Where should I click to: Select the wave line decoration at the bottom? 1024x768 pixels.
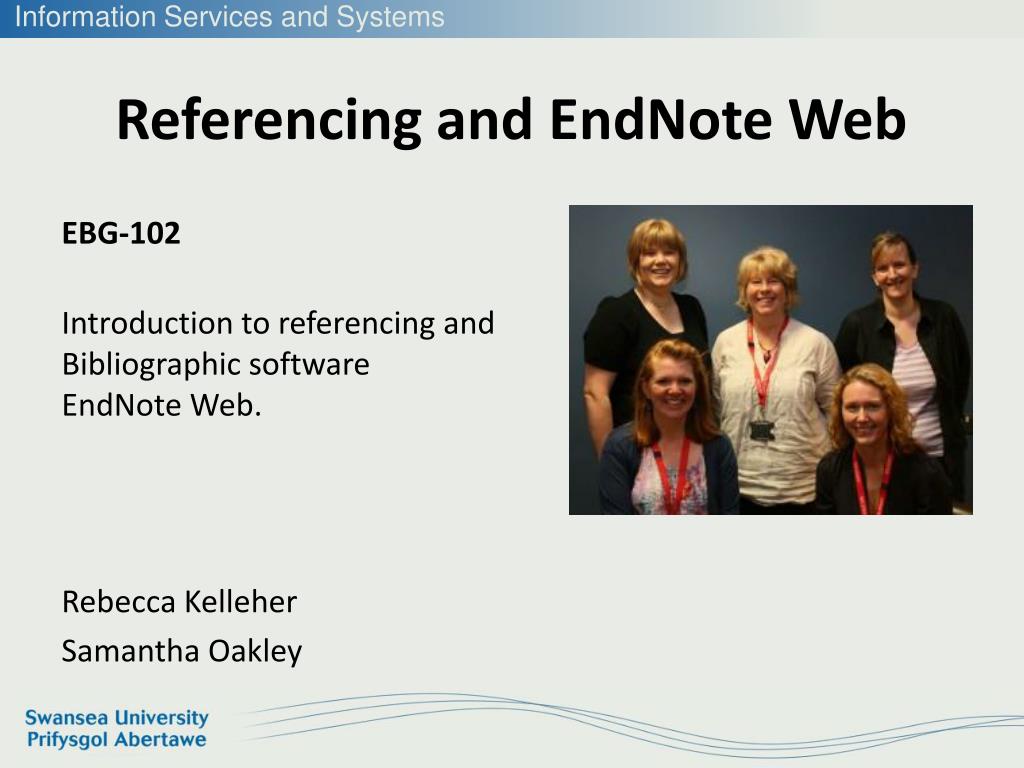point(627,725)
